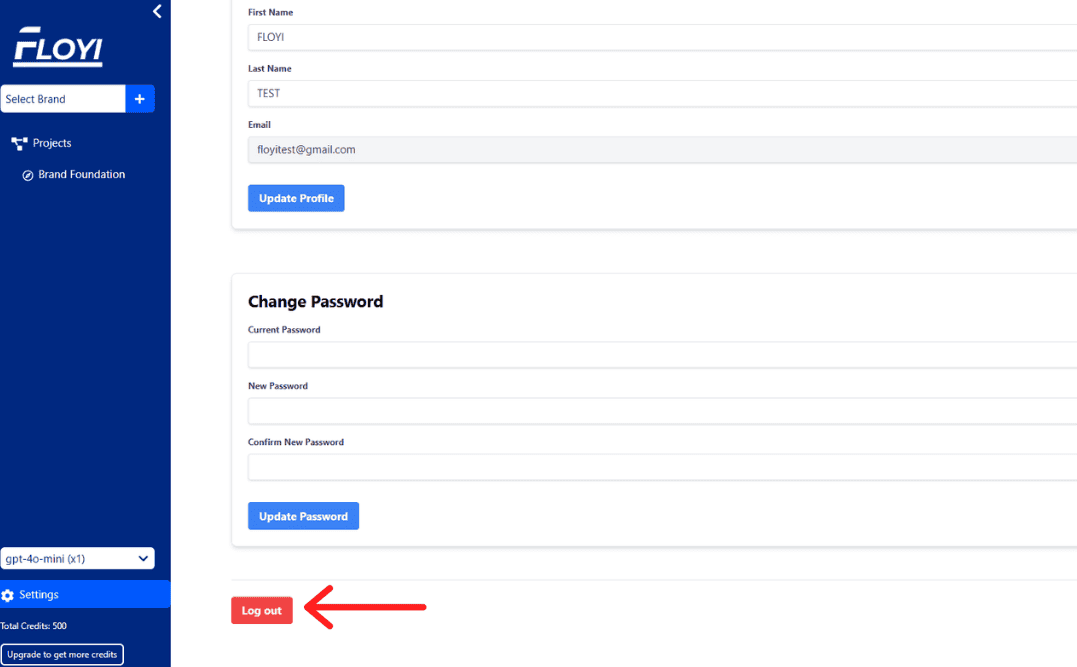Click the Projects hierarchy icon

click(x=19, y=143)
